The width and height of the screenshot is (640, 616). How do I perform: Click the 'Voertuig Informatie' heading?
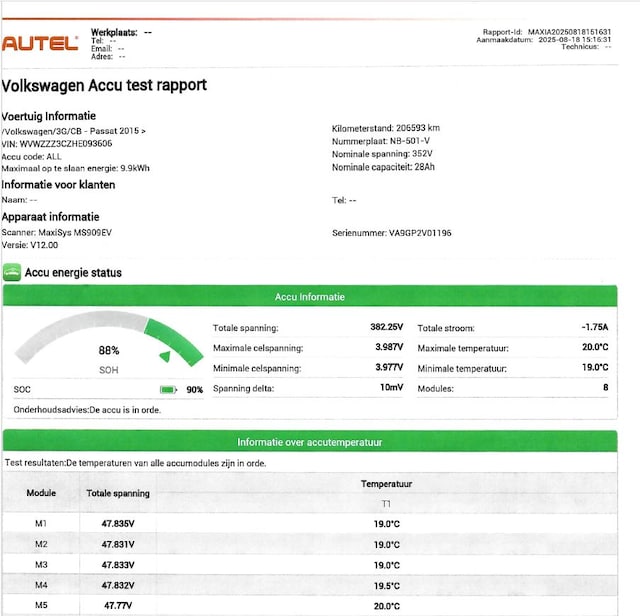coord(49,116)
